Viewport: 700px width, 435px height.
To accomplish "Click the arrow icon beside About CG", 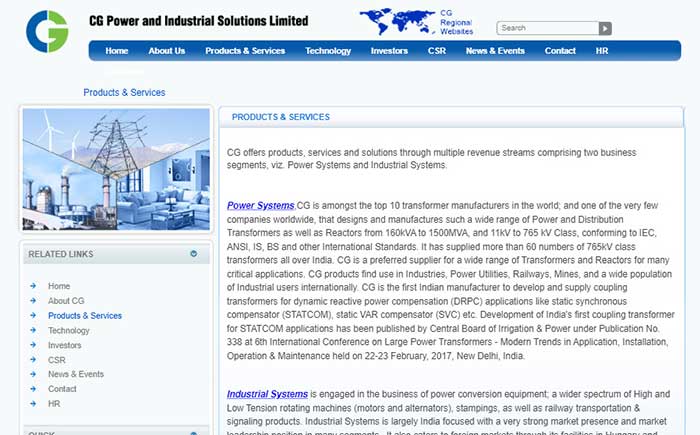I will pos(33,301).
